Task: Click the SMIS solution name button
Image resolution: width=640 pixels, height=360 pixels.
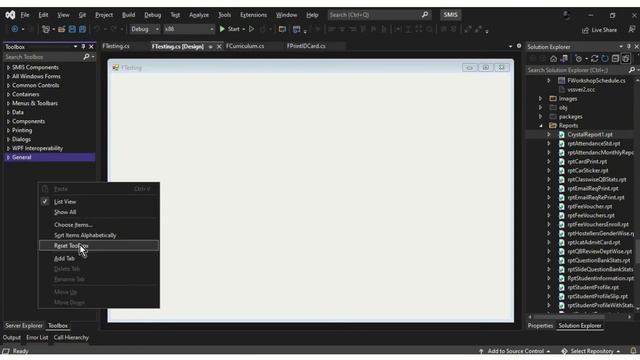Action: pos(451,15)
